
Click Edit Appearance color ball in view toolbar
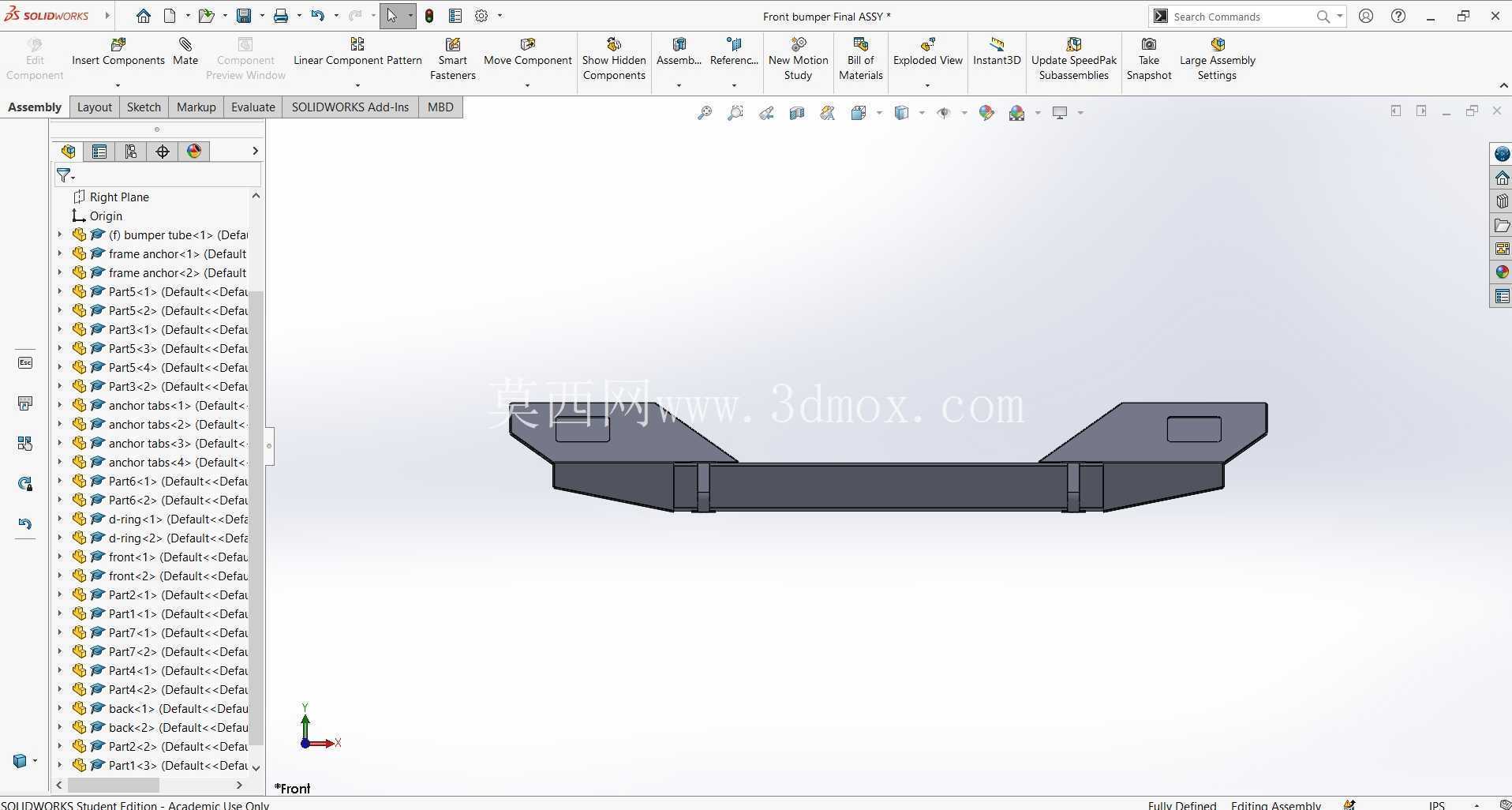[x=986, y=113]
